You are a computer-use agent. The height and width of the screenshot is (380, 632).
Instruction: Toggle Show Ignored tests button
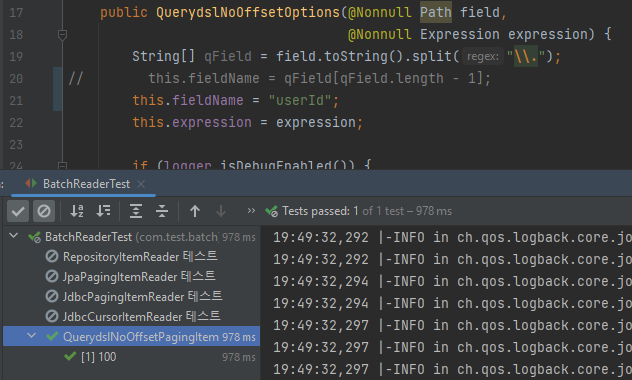click(x=44, y=211)
